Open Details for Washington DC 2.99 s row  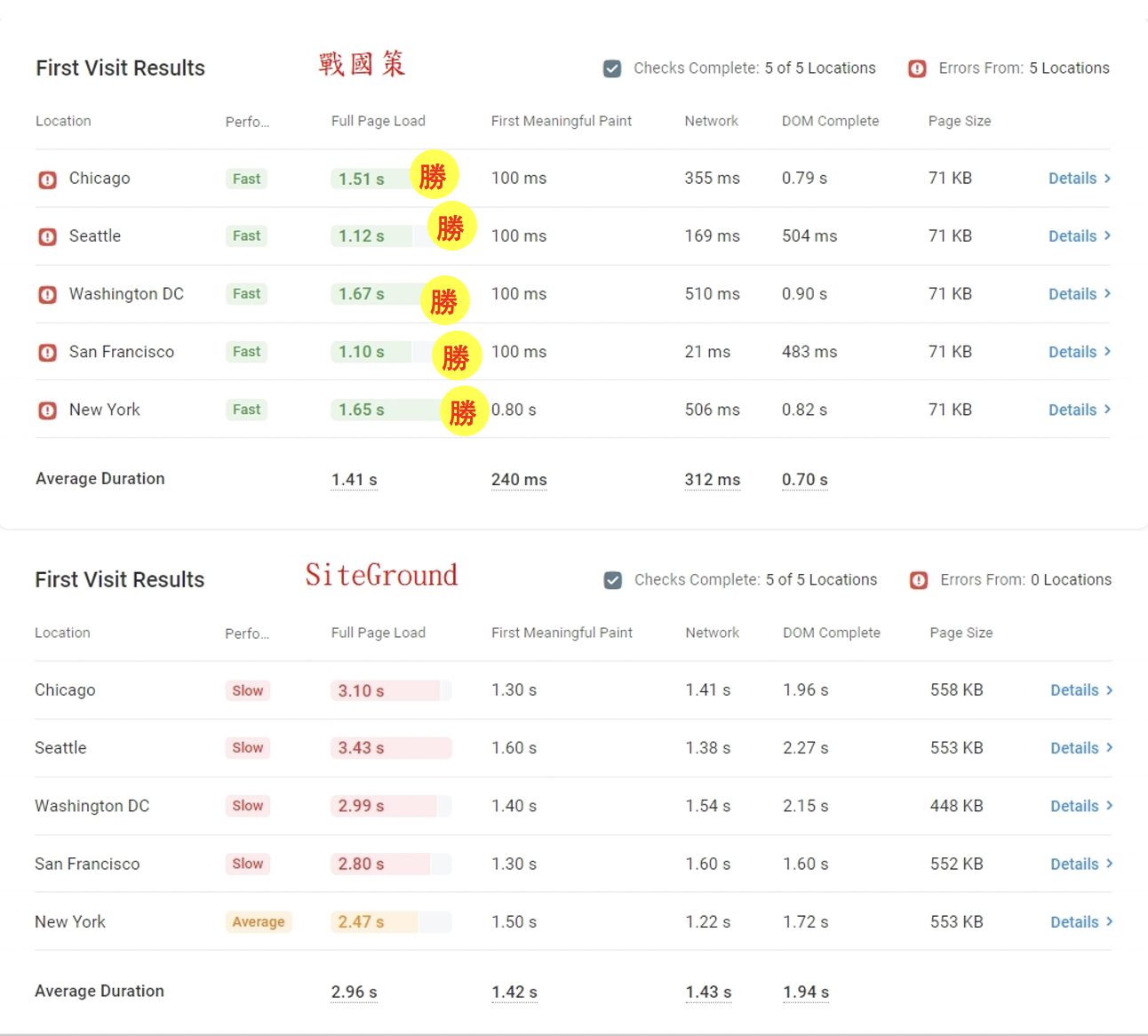pos(1081,806)
